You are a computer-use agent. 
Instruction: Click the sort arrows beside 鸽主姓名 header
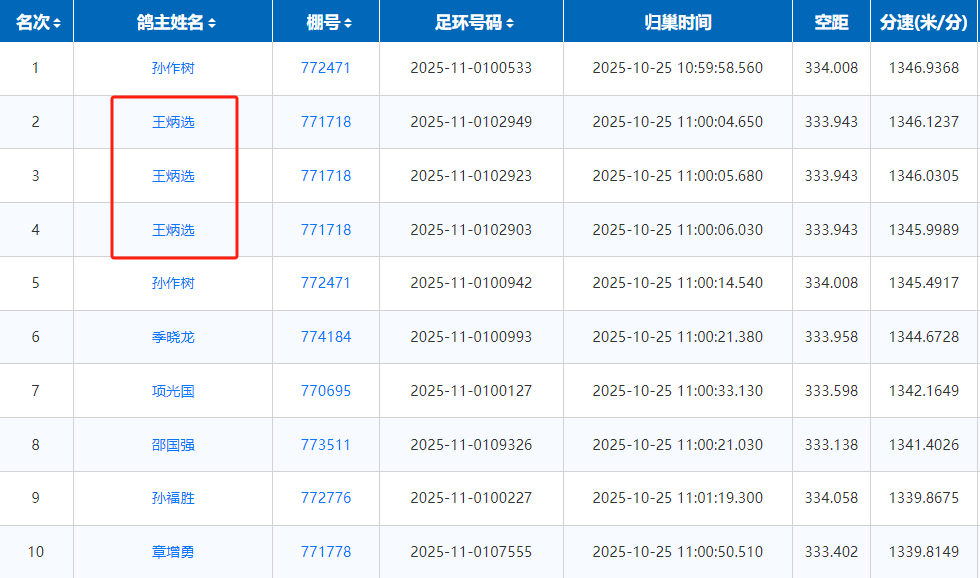(x=212, y=23)
